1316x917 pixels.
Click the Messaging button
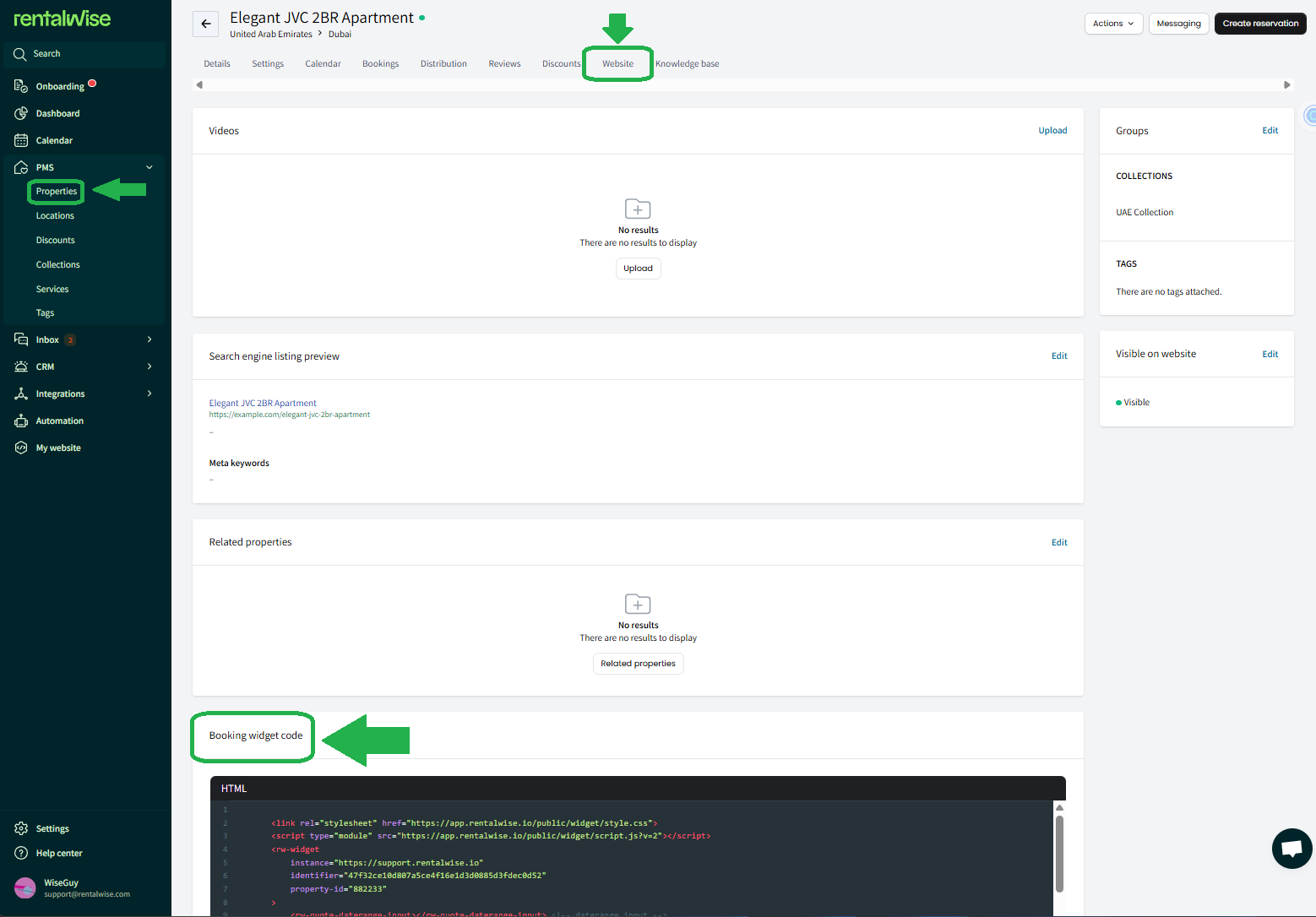pos(1178,24)
